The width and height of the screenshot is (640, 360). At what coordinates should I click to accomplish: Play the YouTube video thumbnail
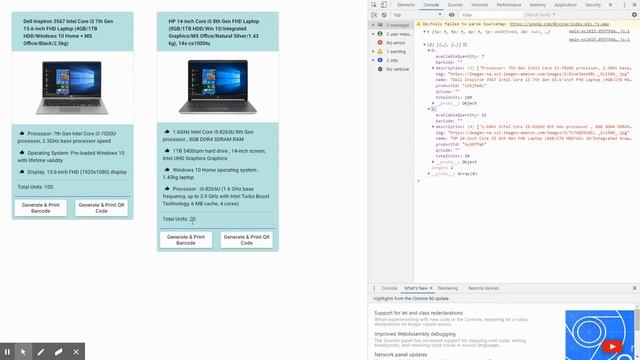coord(611,347)
